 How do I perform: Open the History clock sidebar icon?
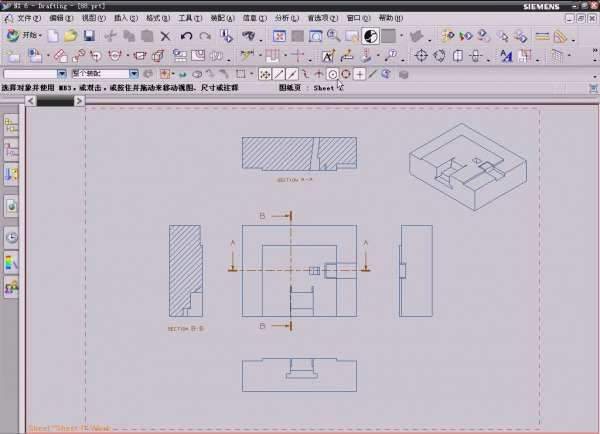click(11, 237)
